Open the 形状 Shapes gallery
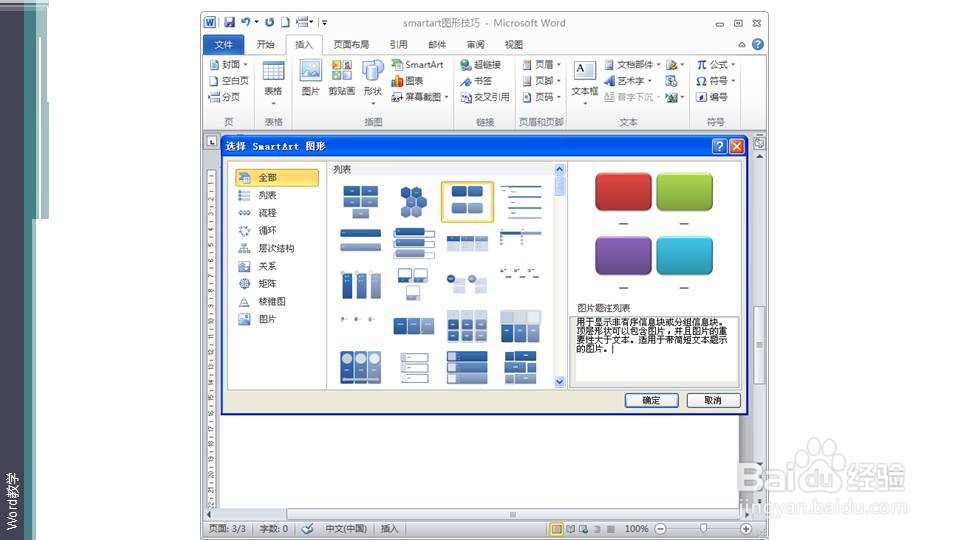This screenshot has width=960, height=540. (x=372, y=82)
